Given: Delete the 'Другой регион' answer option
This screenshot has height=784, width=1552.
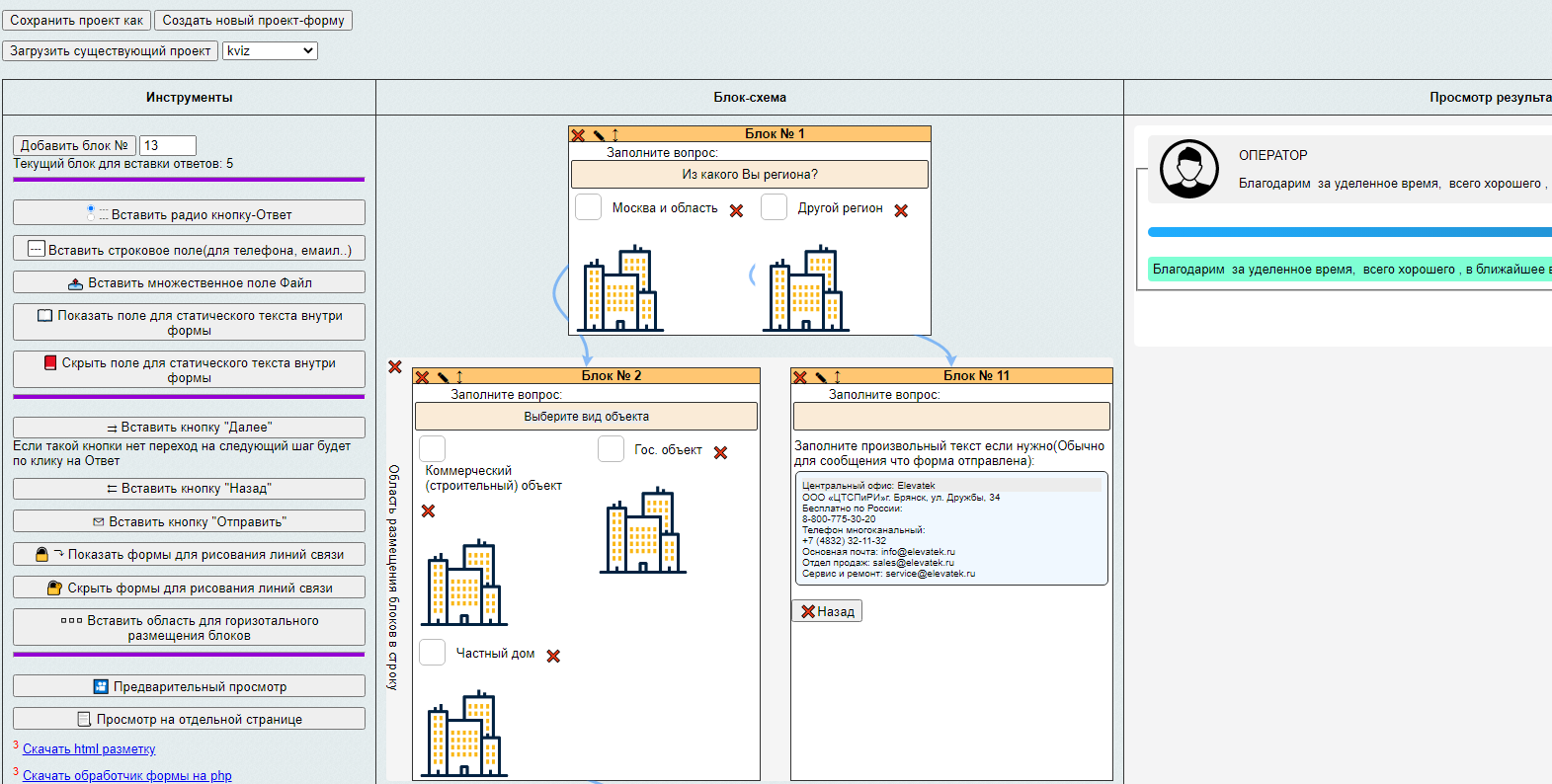Looking at the screenshot, I should [x=901, y=211].
